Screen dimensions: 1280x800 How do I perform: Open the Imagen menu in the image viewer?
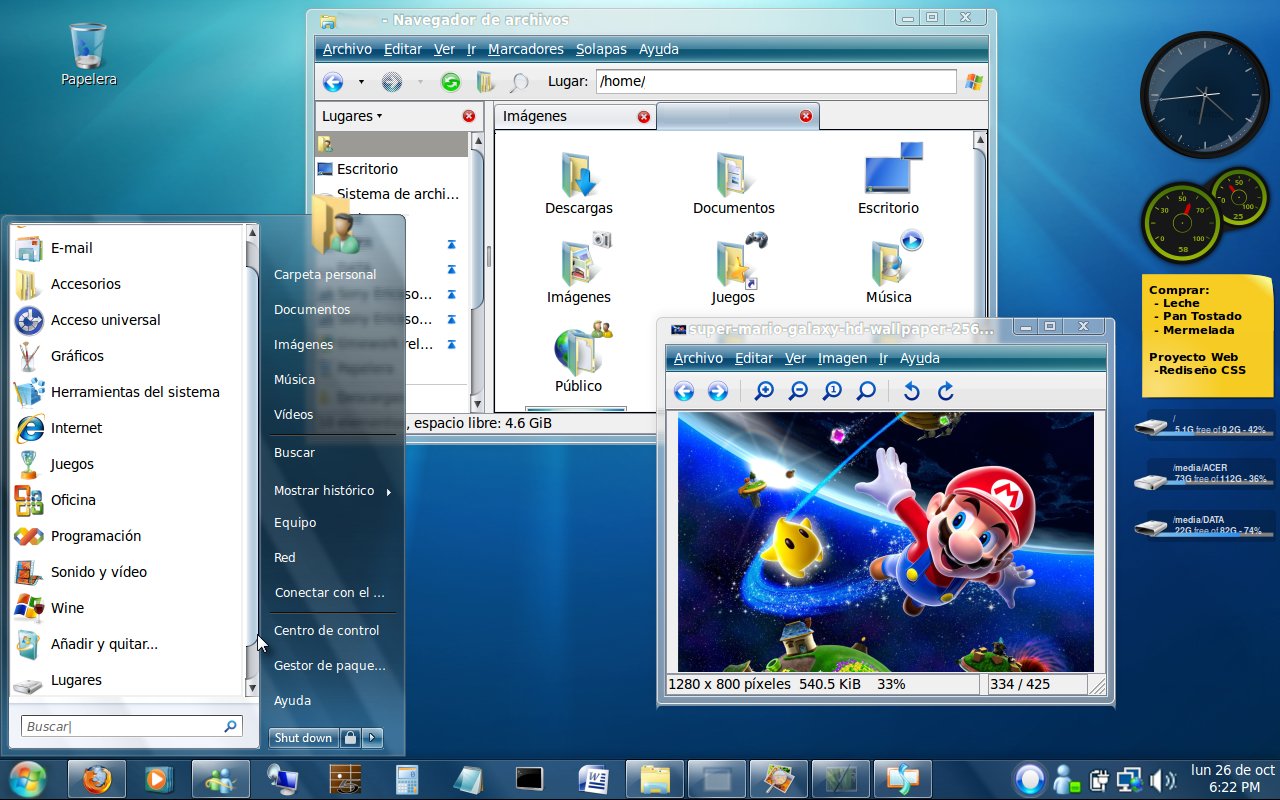tap(842, 358)
